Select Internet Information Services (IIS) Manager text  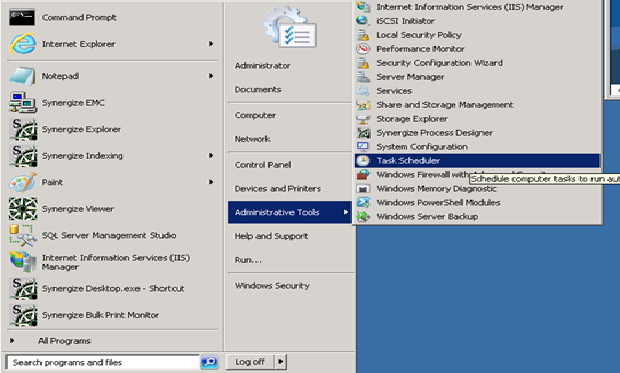tap(470, 7)
